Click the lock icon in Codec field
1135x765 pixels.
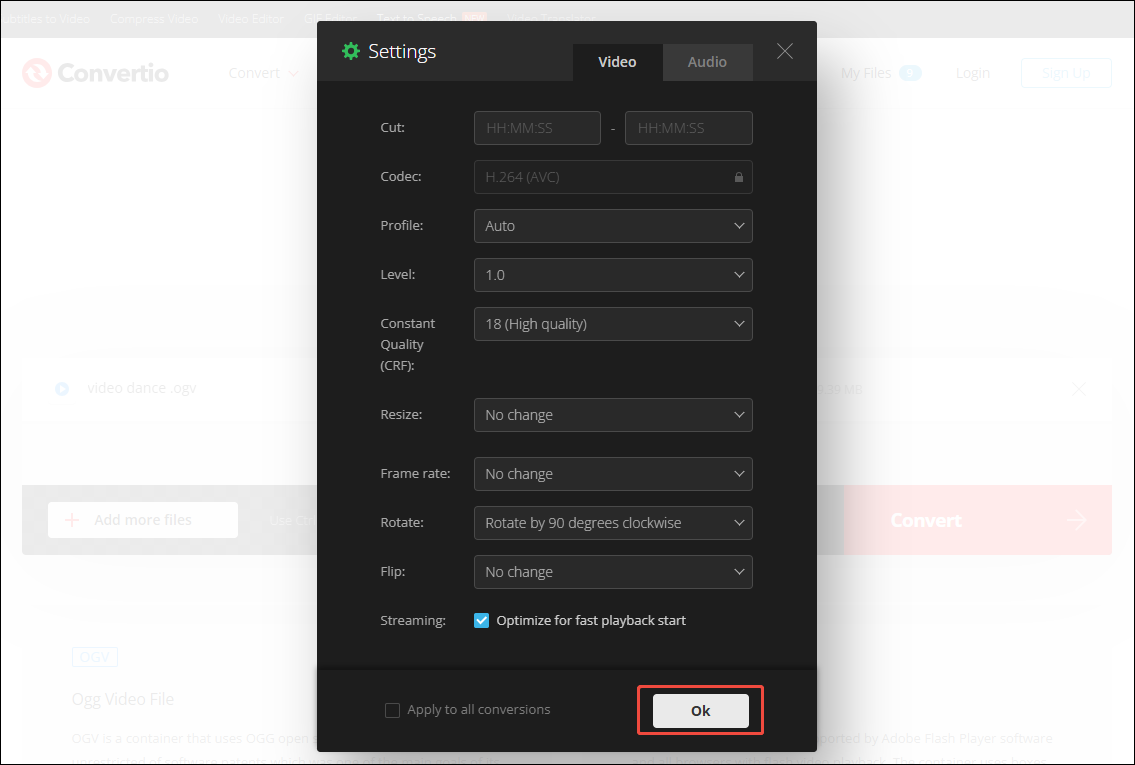738,177
